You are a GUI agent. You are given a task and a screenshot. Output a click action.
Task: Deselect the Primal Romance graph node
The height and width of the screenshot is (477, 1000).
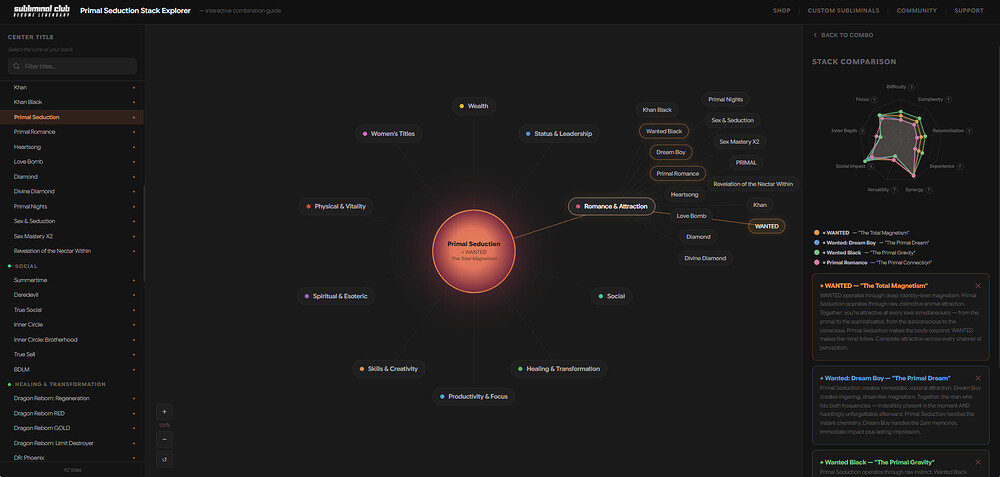(678, 173)
